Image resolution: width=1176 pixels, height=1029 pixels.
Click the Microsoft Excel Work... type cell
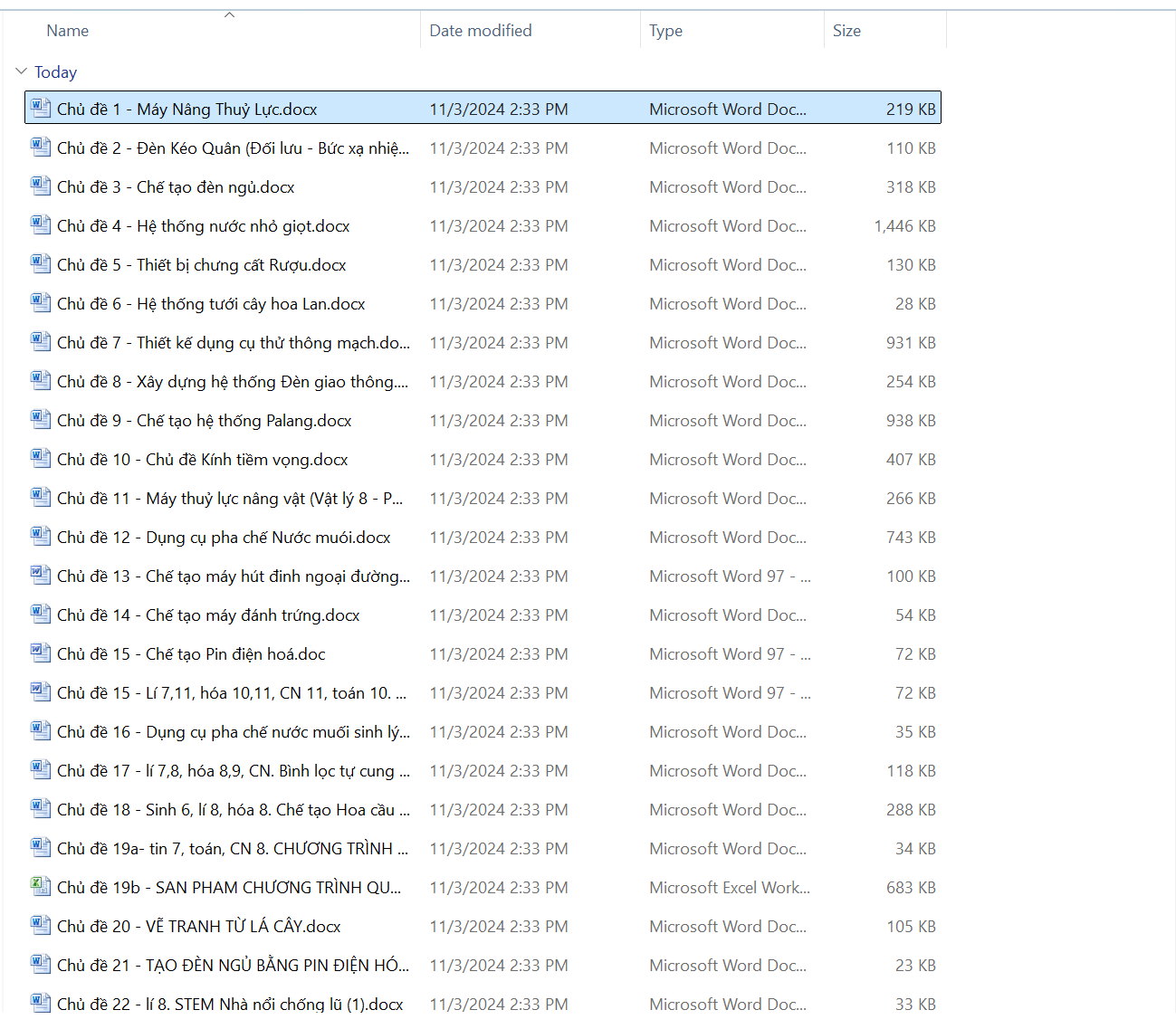(x=730, y=888)
